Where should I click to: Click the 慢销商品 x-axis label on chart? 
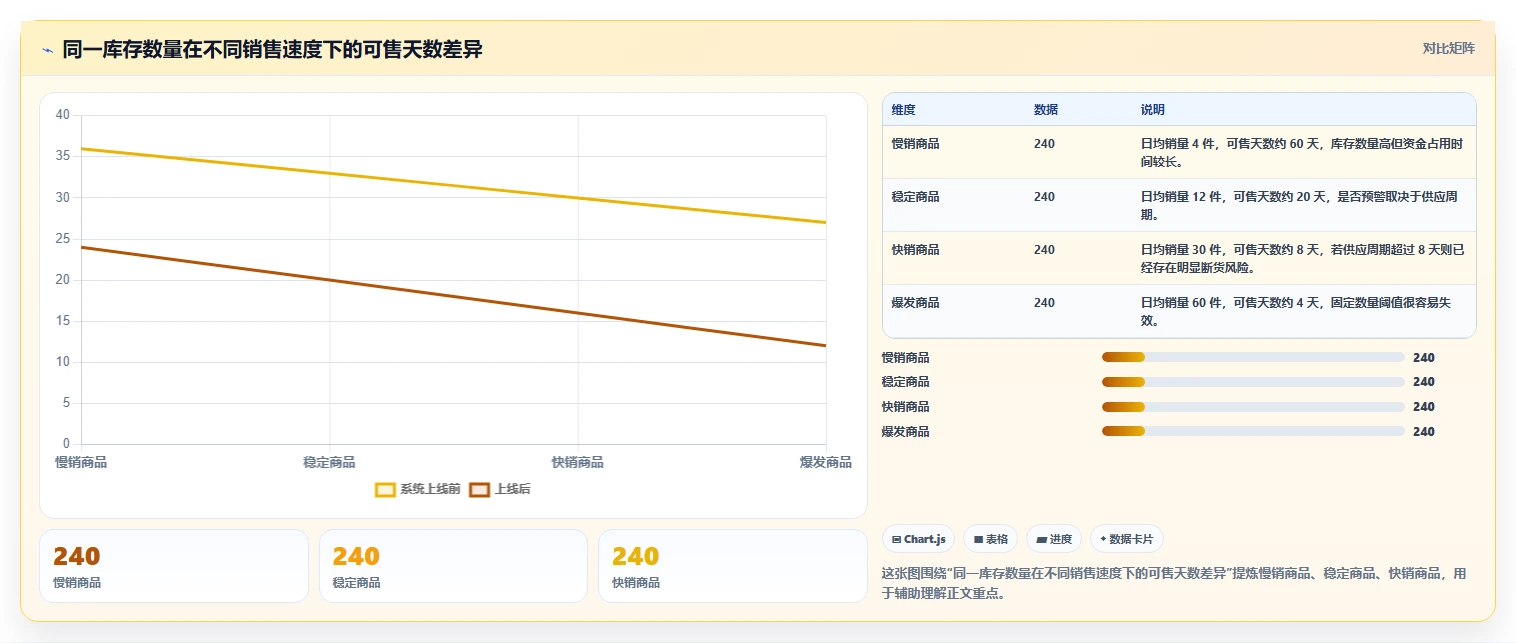pyautogui.click(x=81, y=462)
